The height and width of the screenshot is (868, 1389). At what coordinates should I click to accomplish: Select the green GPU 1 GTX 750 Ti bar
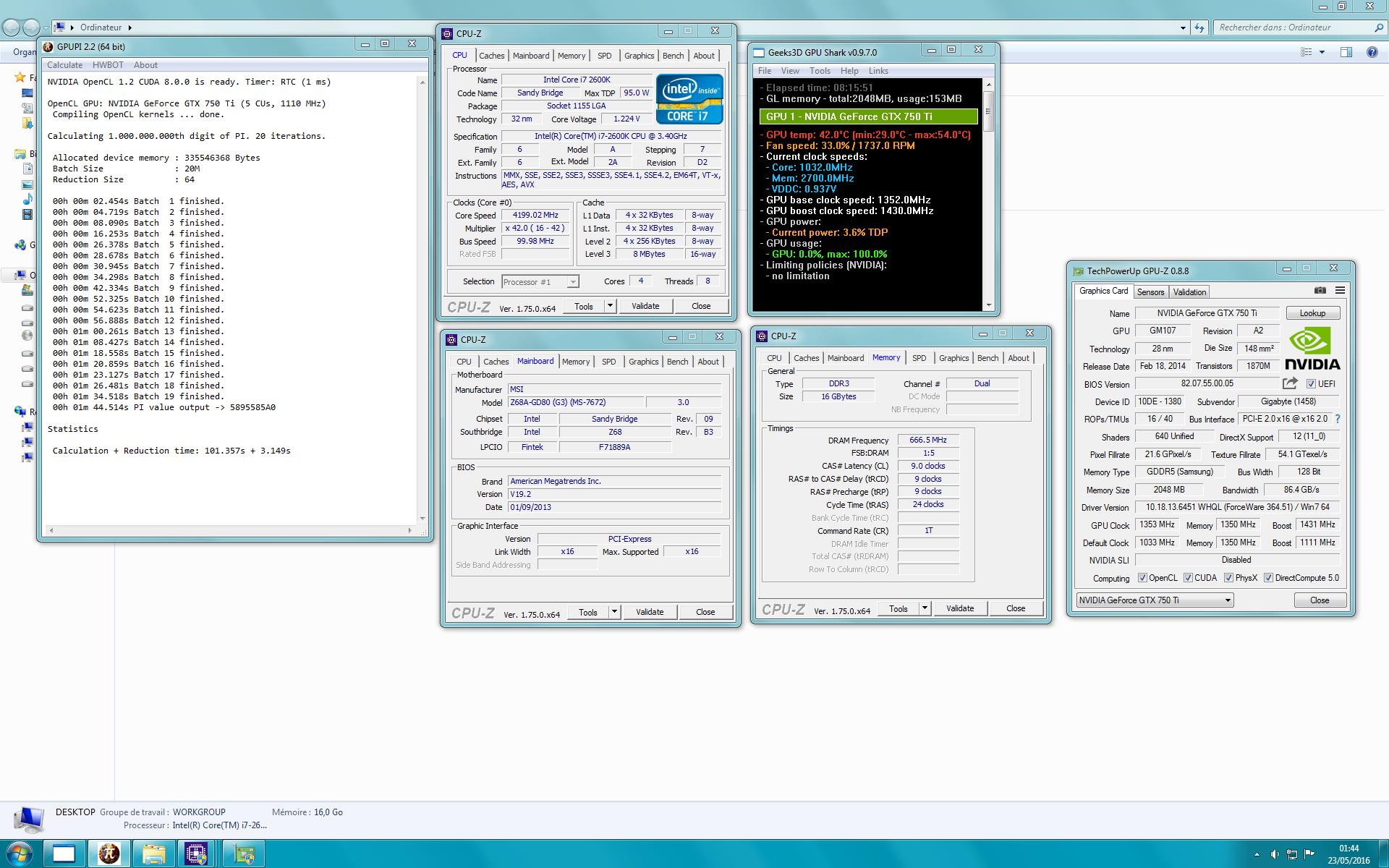pyautogui.click(x=868, y=116)
